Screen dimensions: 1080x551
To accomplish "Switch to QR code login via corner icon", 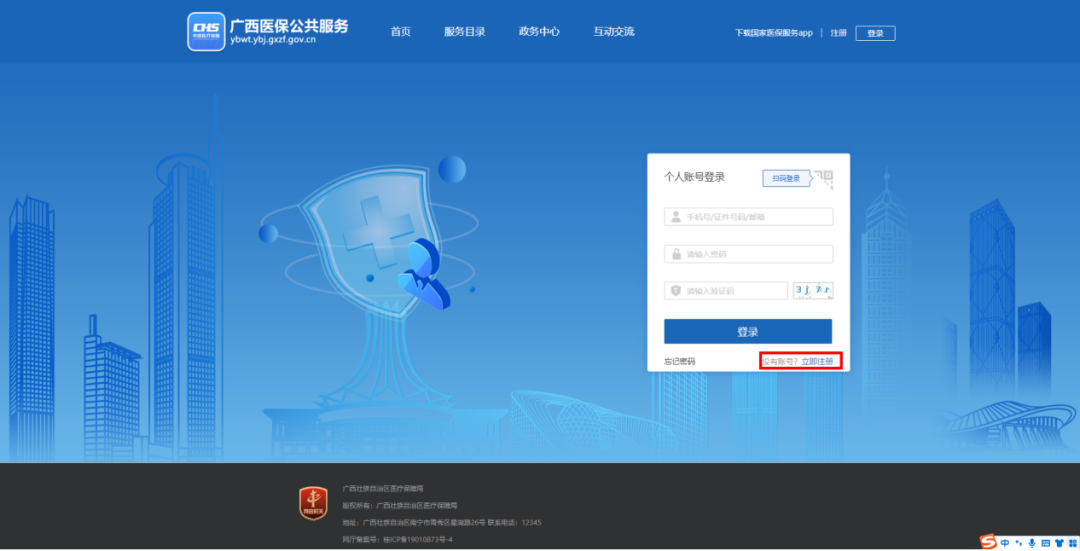I will (823, 178).
